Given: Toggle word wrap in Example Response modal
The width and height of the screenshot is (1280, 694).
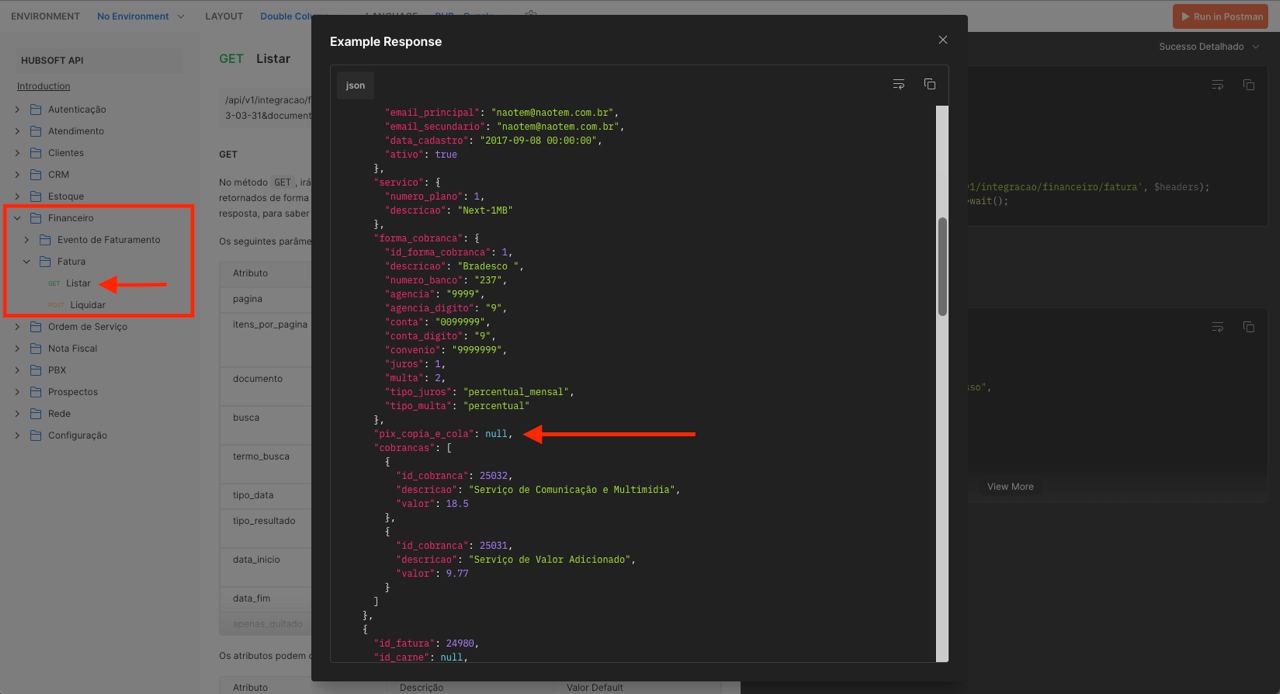Looking at the screenshot, I should (x=898, y=84).
